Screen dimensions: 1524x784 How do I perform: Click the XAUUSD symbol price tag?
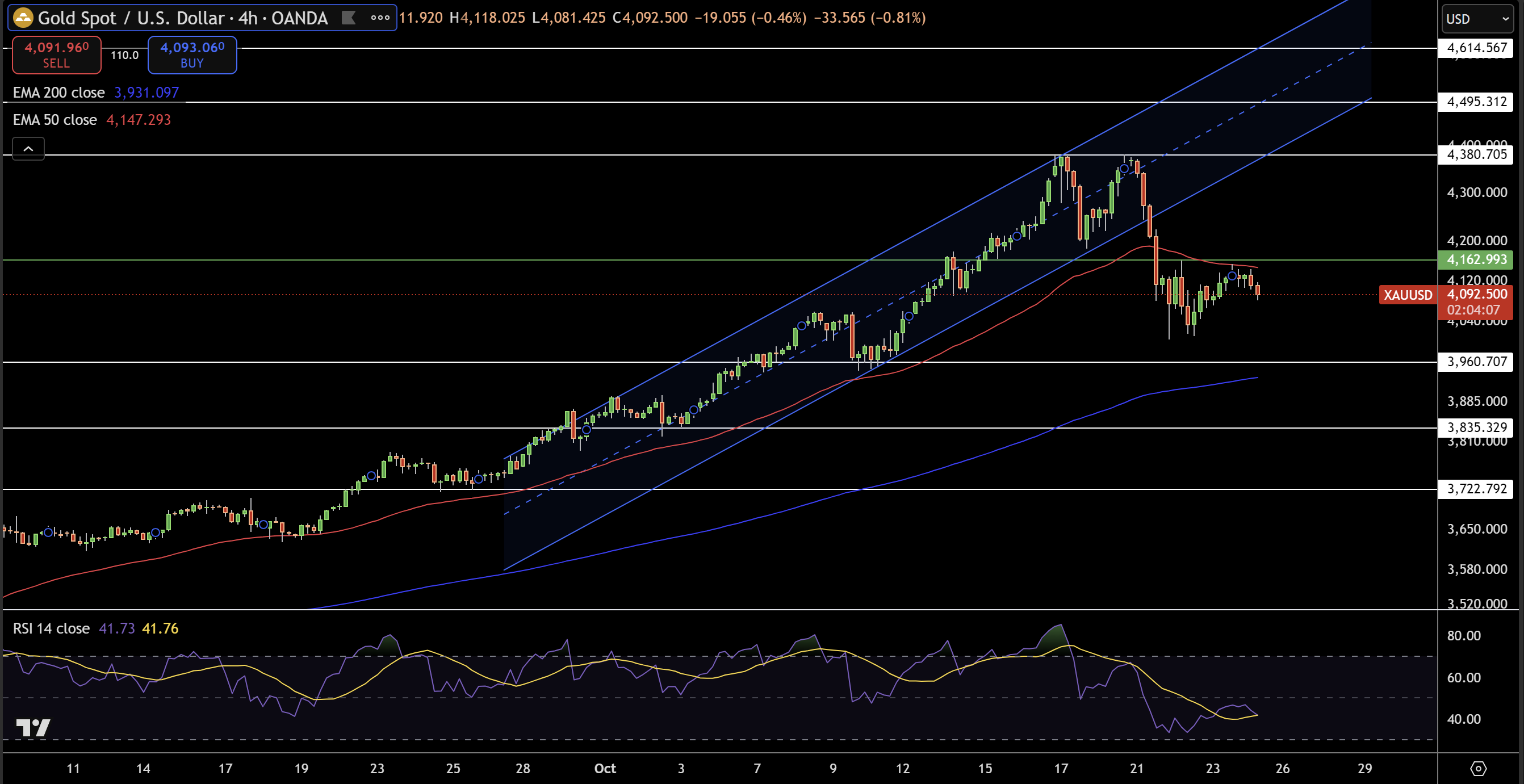[1408, 295]
